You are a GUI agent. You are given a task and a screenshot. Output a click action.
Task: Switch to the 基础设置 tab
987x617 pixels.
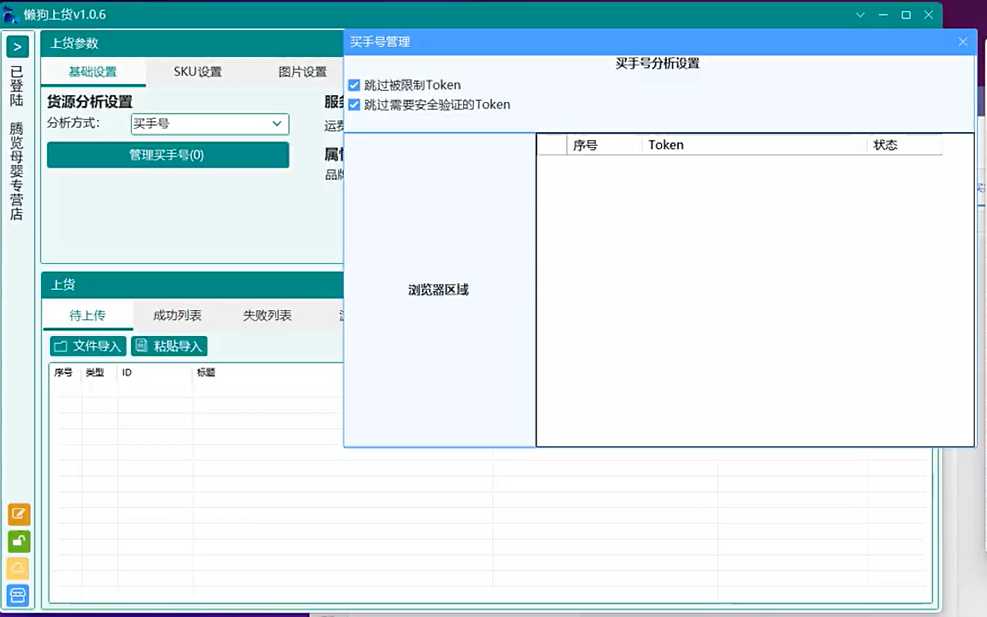click(93, 72)
